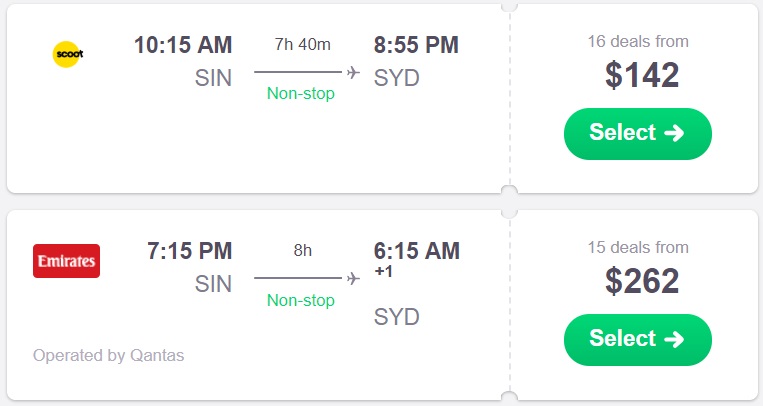Click the airplane icon on Scoot flight
Image resolution: width=763 pixels, height=406 pixels.
[353, 72]
